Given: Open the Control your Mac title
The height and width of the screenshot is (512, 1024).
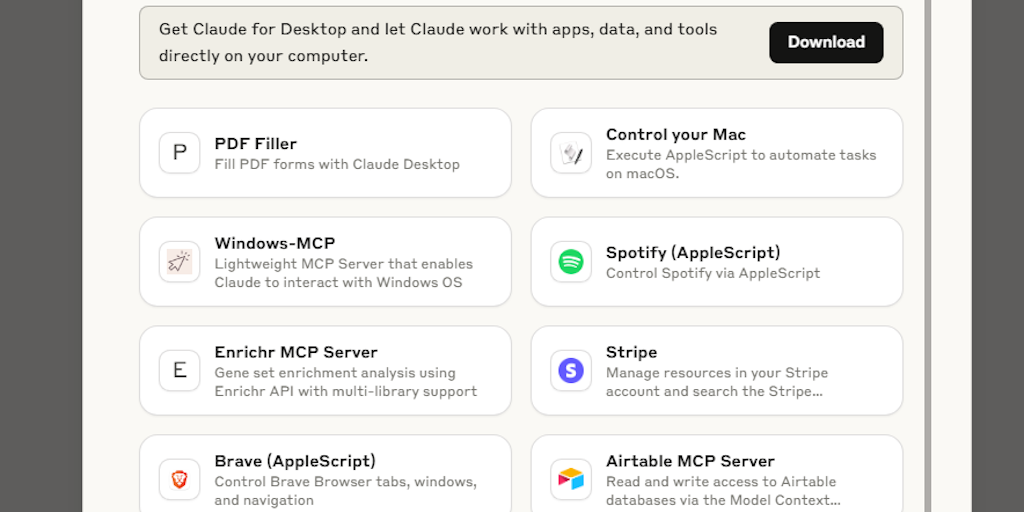Looking at the screenshot, I should 676,134.
